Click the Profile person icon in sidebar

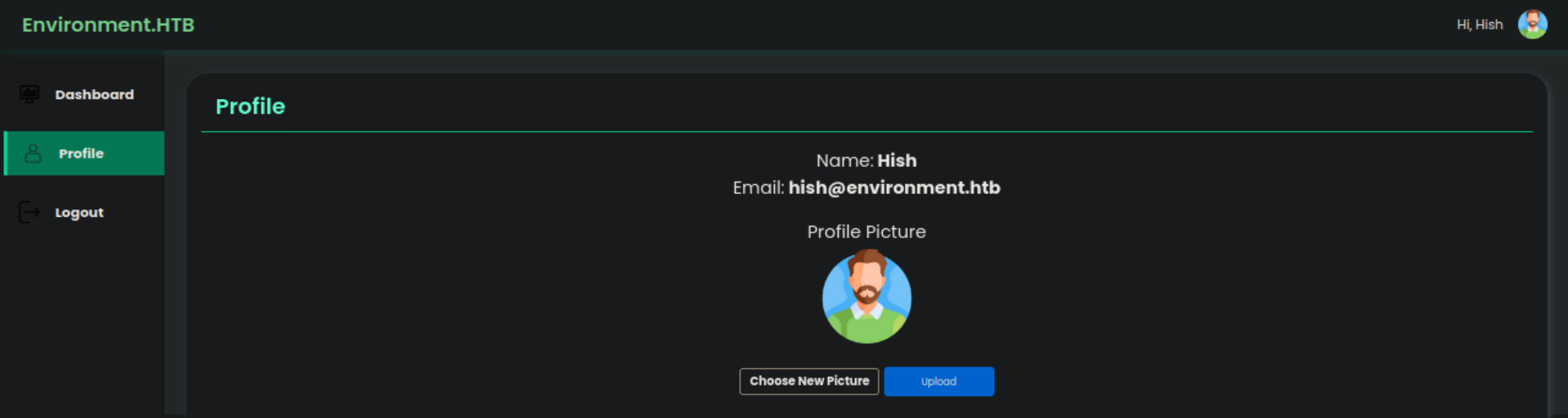point(33,154)
